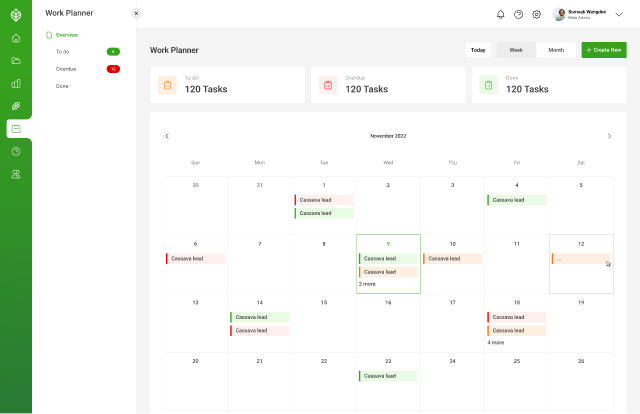Open orange Cassava lead task on 9th
This screenshot has height=414, width=640.
(x=388, y=272)
